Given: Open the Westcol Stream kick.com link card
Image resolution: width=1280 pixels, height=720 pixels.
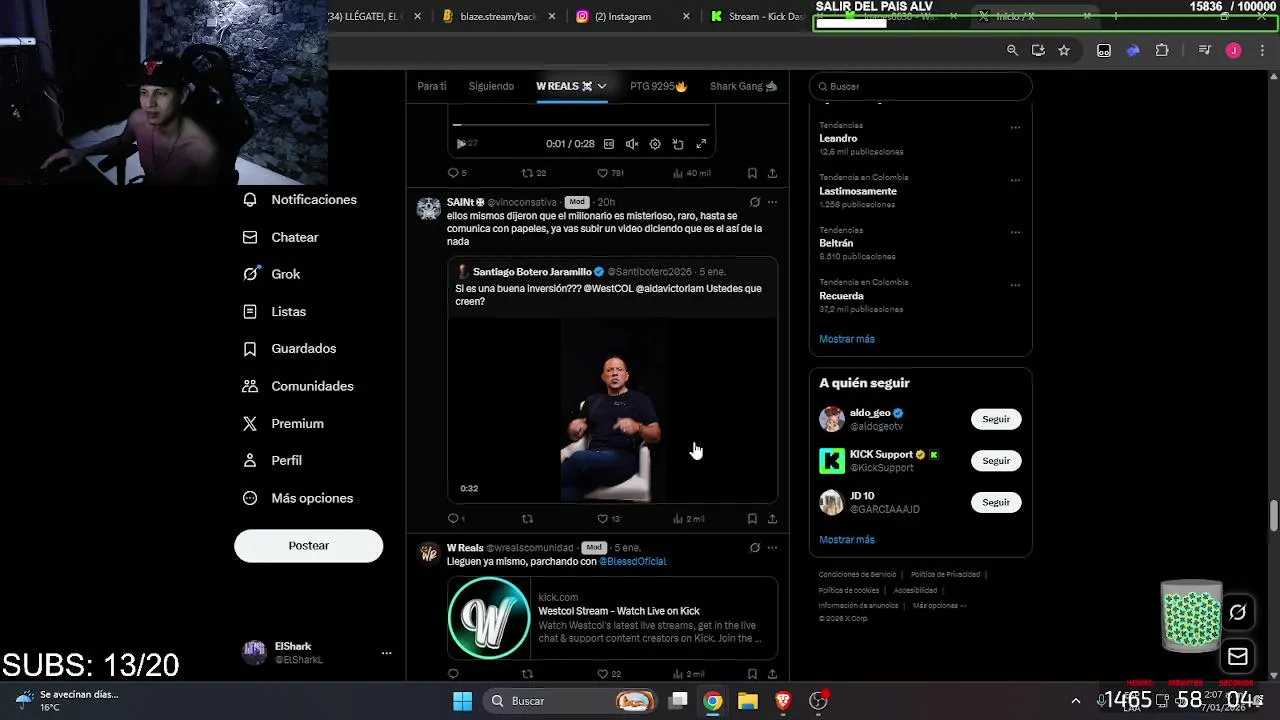Looking at the screenshot, I should pyautogui.click(x=612, y=618).
